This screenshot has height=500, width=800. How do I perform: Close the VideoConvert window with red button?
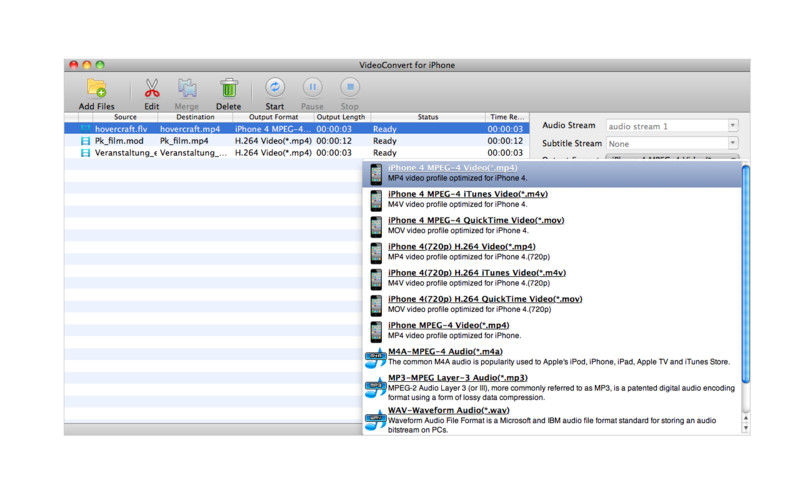(74, 65)
